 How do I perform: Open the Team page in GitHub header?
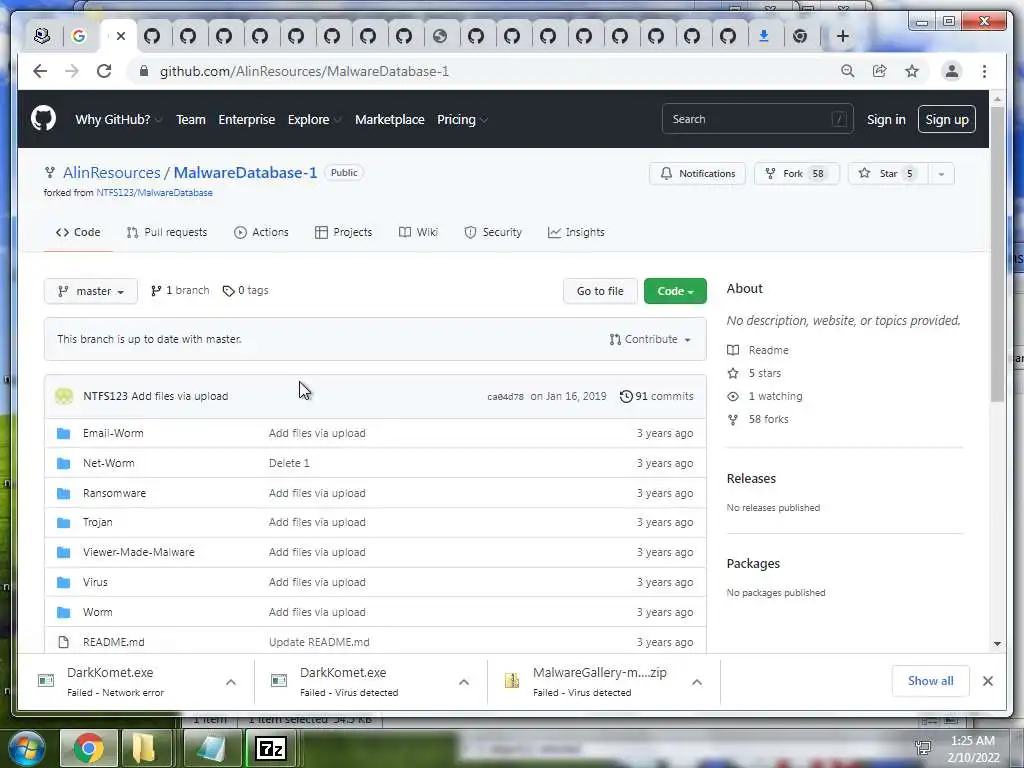191,120
